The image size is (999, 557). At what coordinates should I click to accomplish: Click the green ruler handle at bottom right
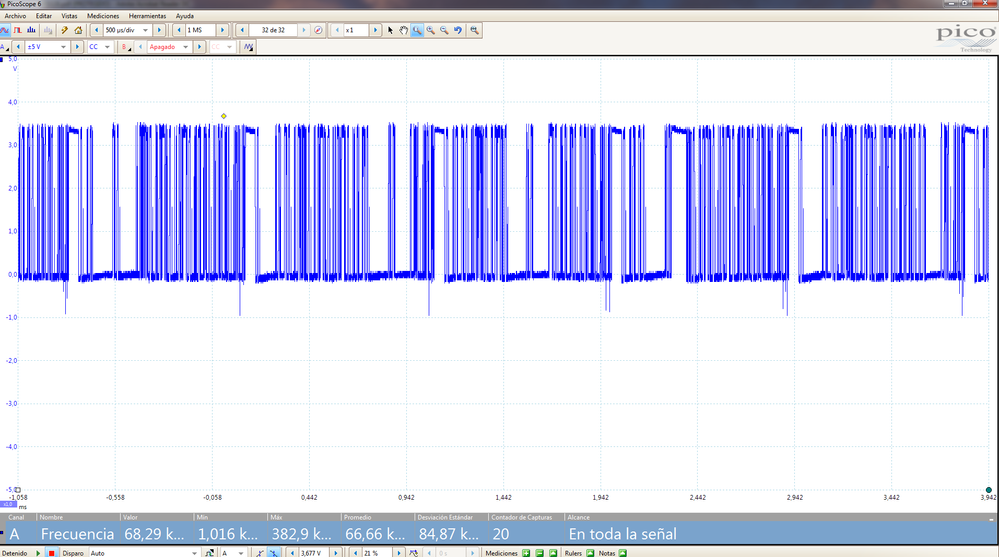[x=988, y=490]
